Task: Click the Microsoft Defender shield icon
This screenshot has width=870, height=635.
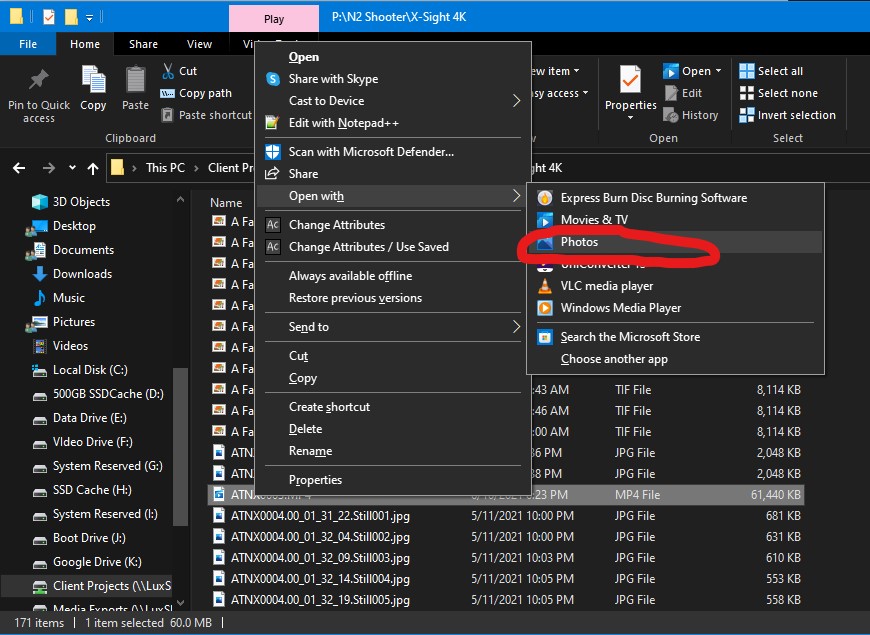Action: pyautogui.click(x=272, y=152)
